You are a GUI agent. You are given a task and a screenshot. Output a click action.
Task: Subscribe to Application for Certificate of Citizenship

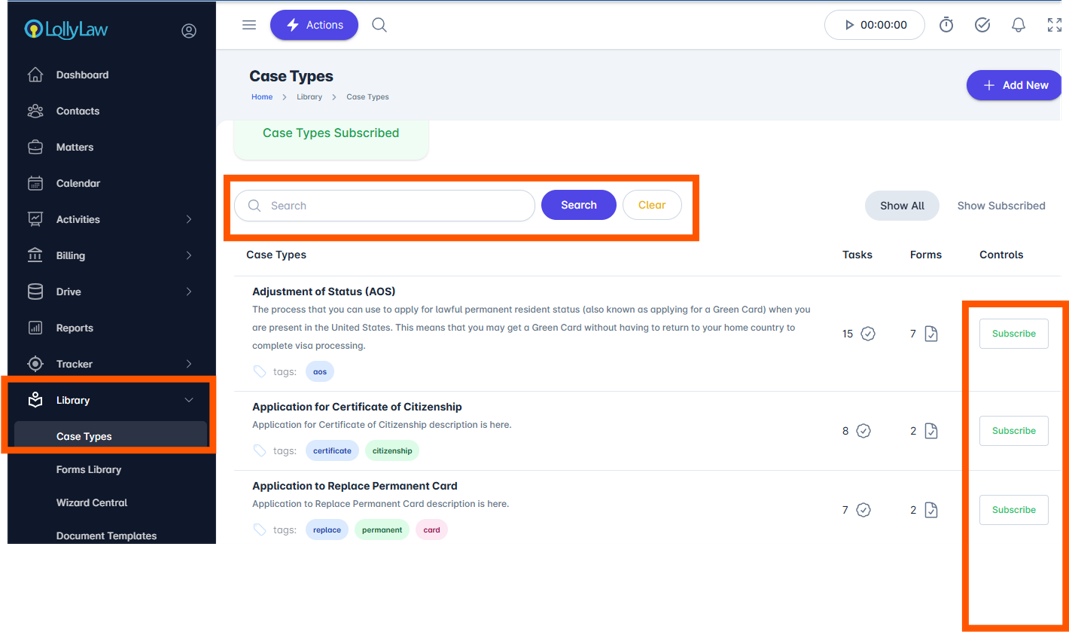[x=1013, y=431]
